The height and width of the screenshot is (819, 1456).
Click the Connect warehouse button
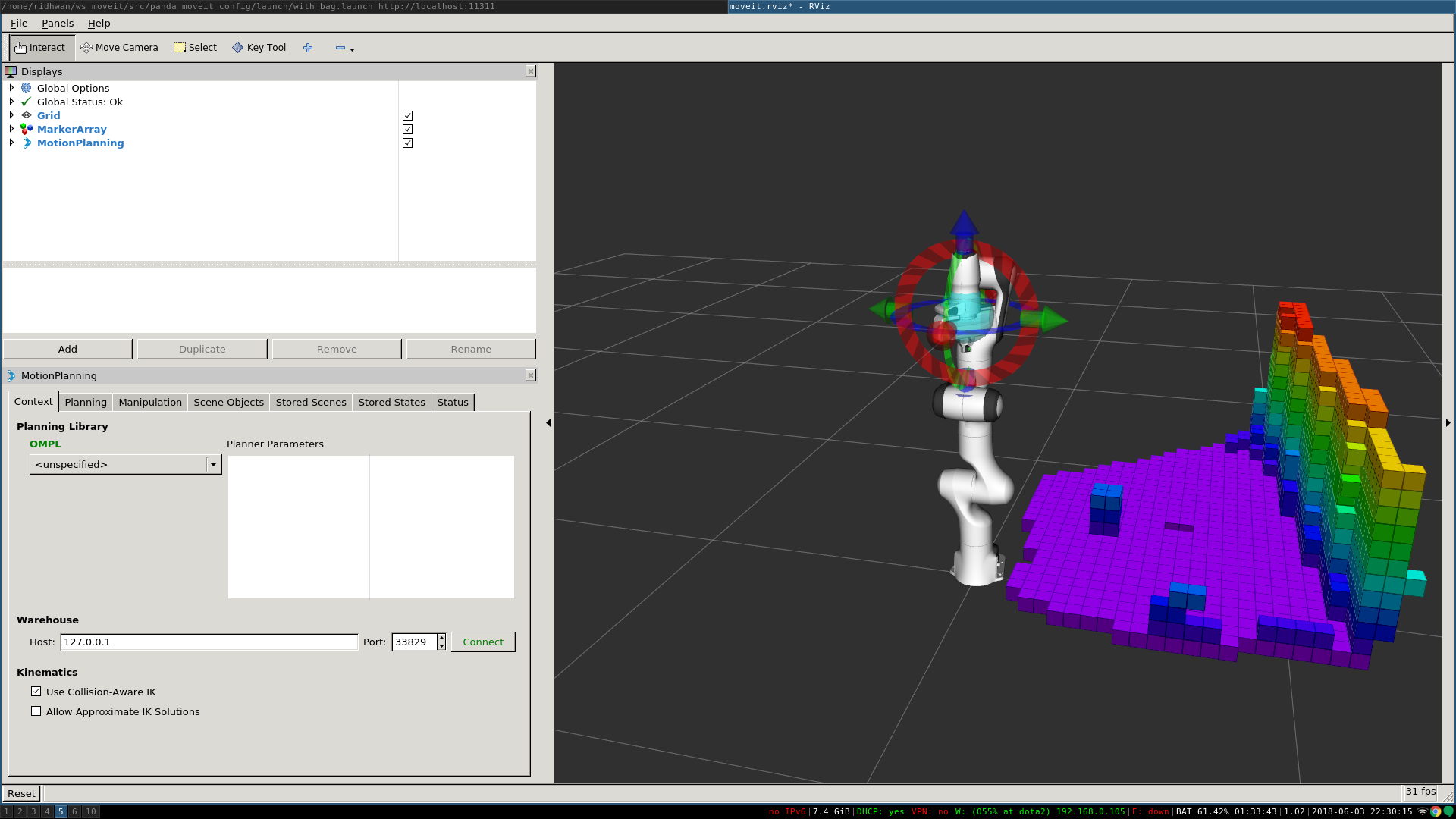point(483,642)
